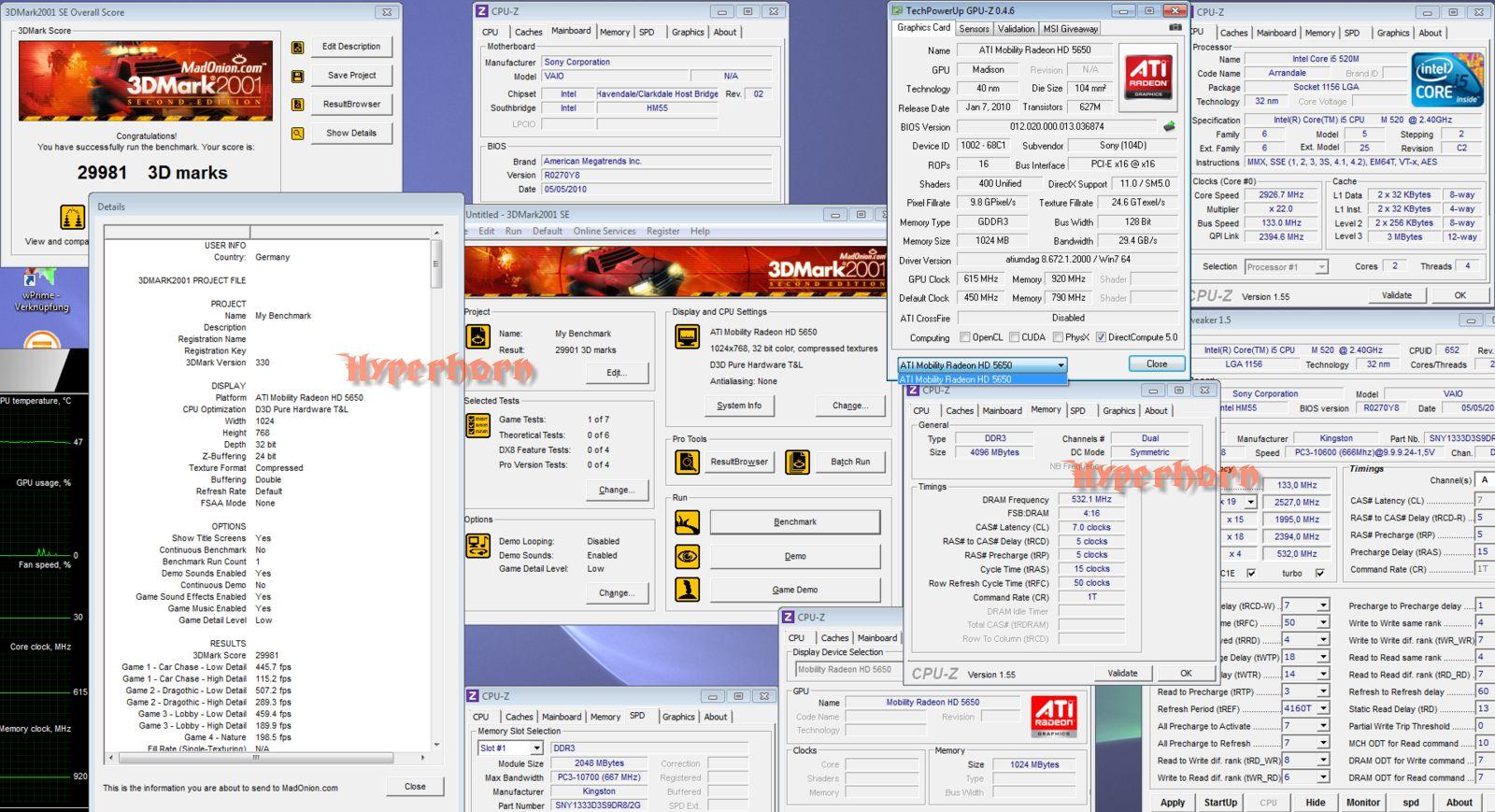The image size is (1495, 812).
Task: Click the GPU-Z screenshot camera icon
Action: coord(1175,28)
